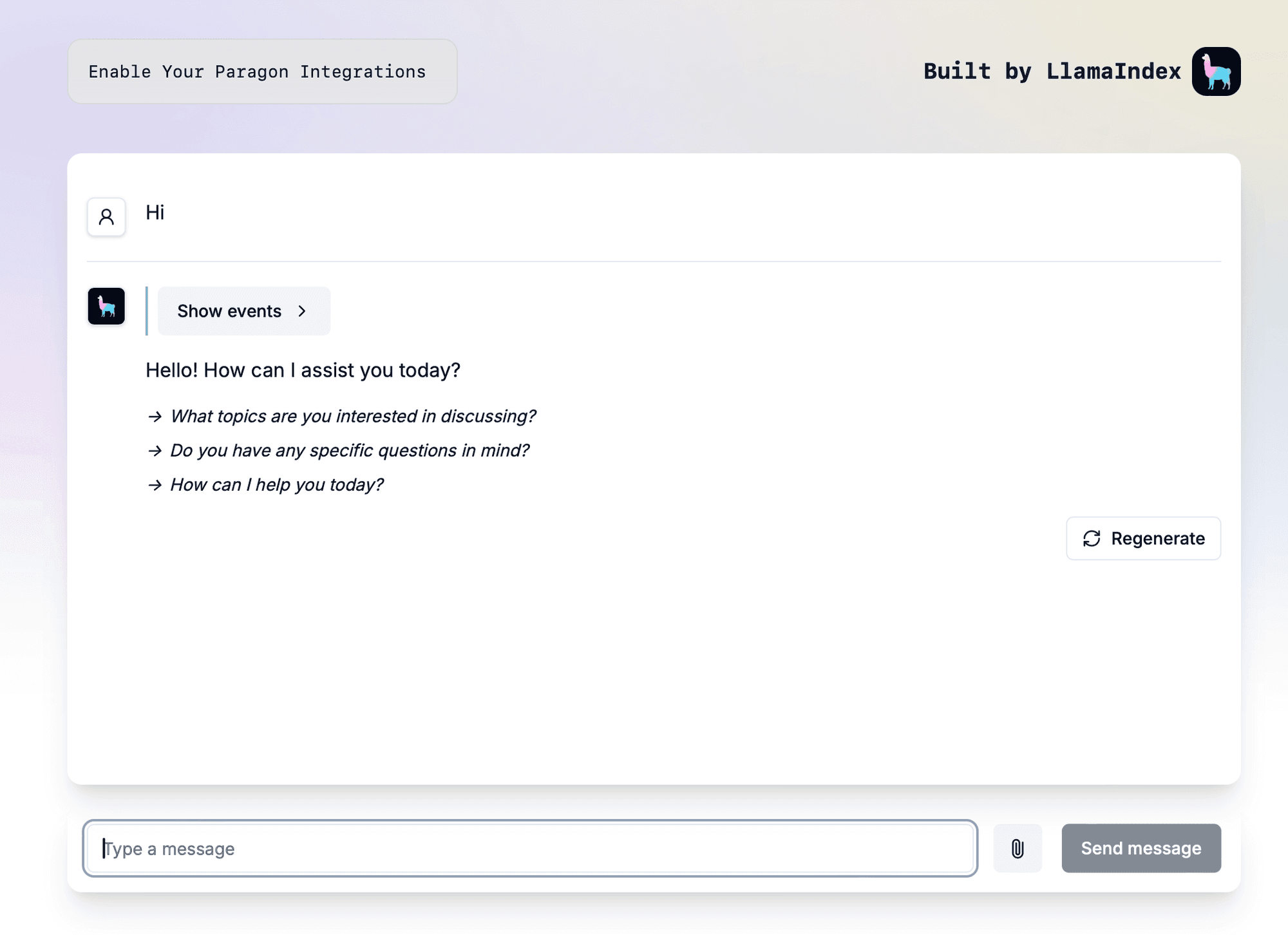
Task: Expand the Show events section
Action: coord(243,311)
